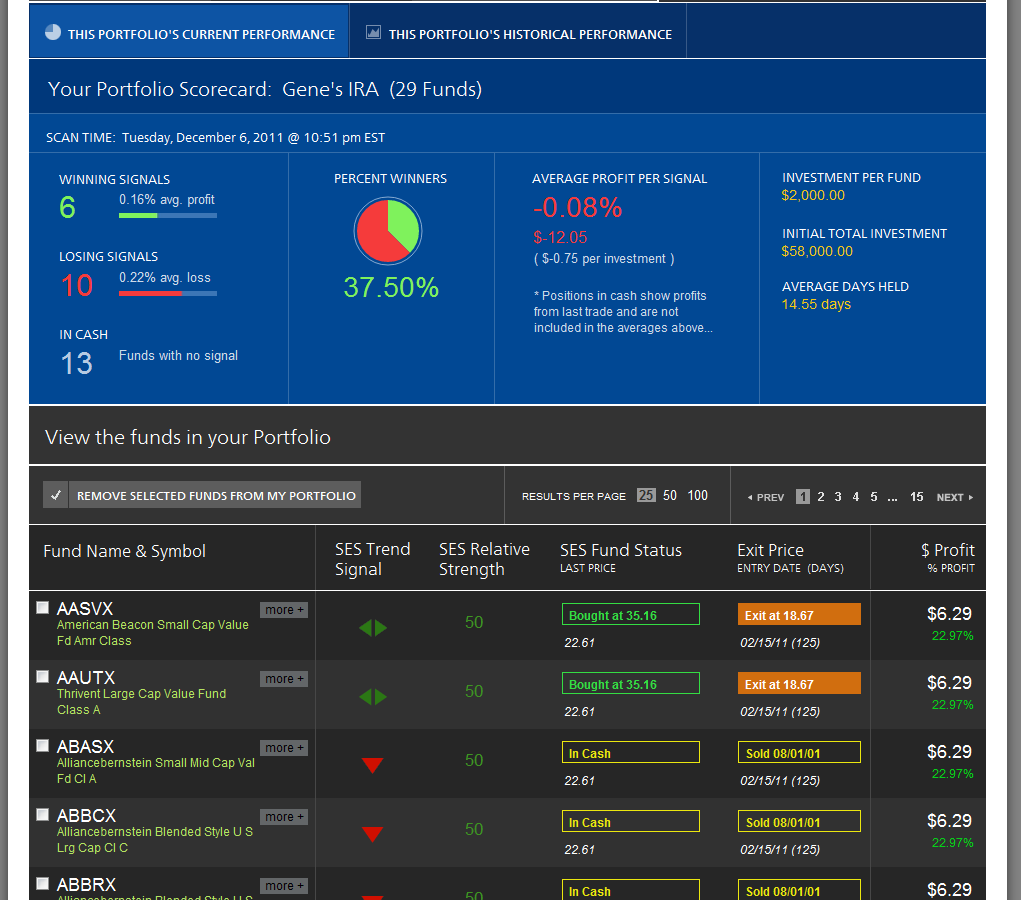Viewport: 1021px width, 900px height.
Task: Expand the more button for AAUTX
Action: pyautogui.click(x=284, y=679)
